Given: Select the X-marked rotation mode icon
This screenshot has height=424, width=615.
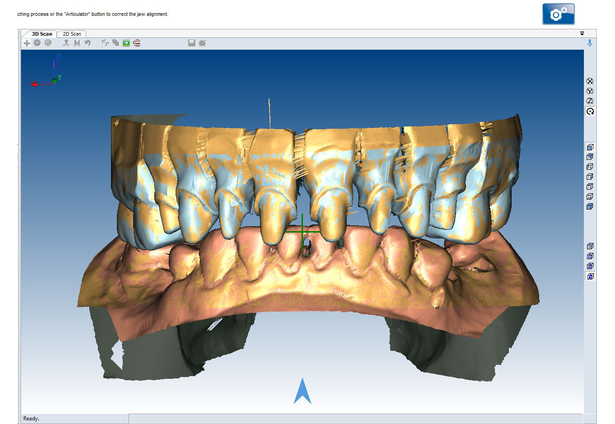Looking at the screenshot, I should click(x=590, y=81).
